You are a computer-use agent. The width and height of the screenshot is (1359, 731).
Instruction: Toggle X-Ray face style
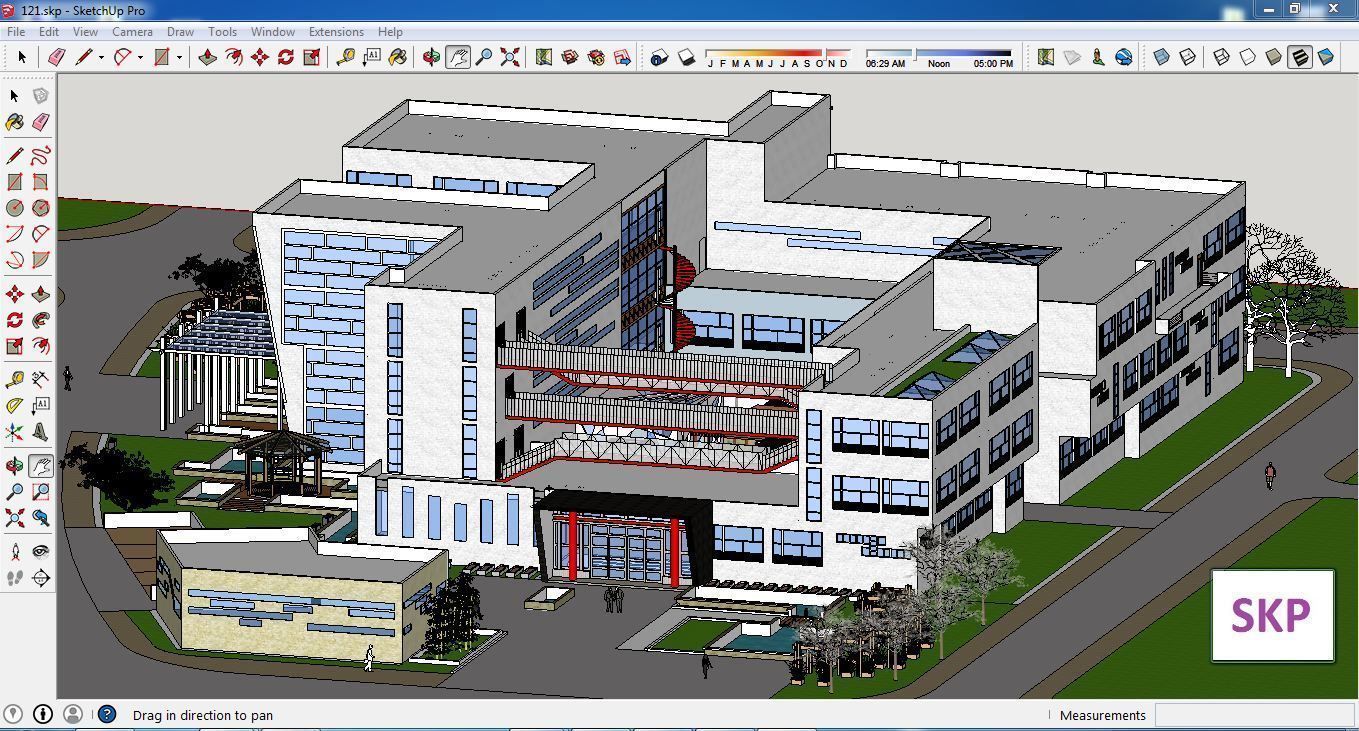pyautogui.click(x=1162, y=57)
